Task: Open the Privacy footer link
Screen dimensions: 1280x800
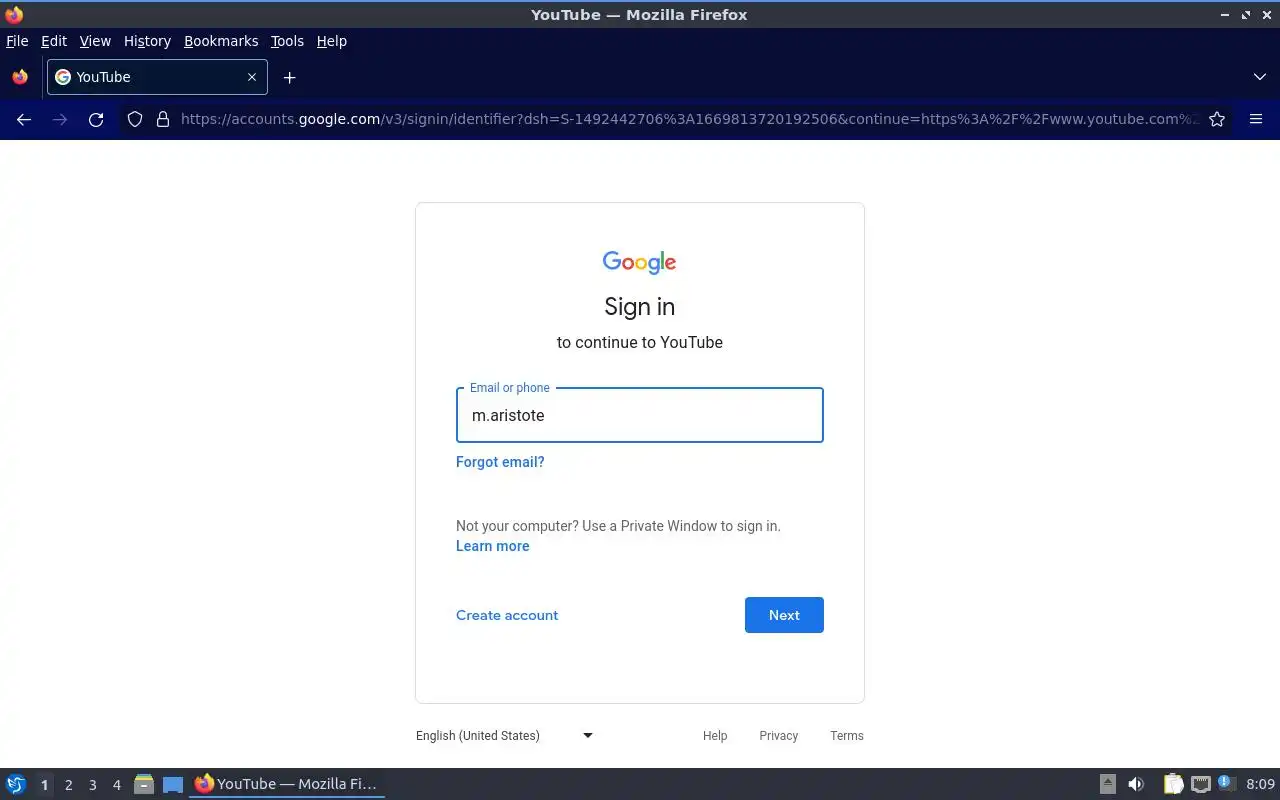Action: [778, 735]
